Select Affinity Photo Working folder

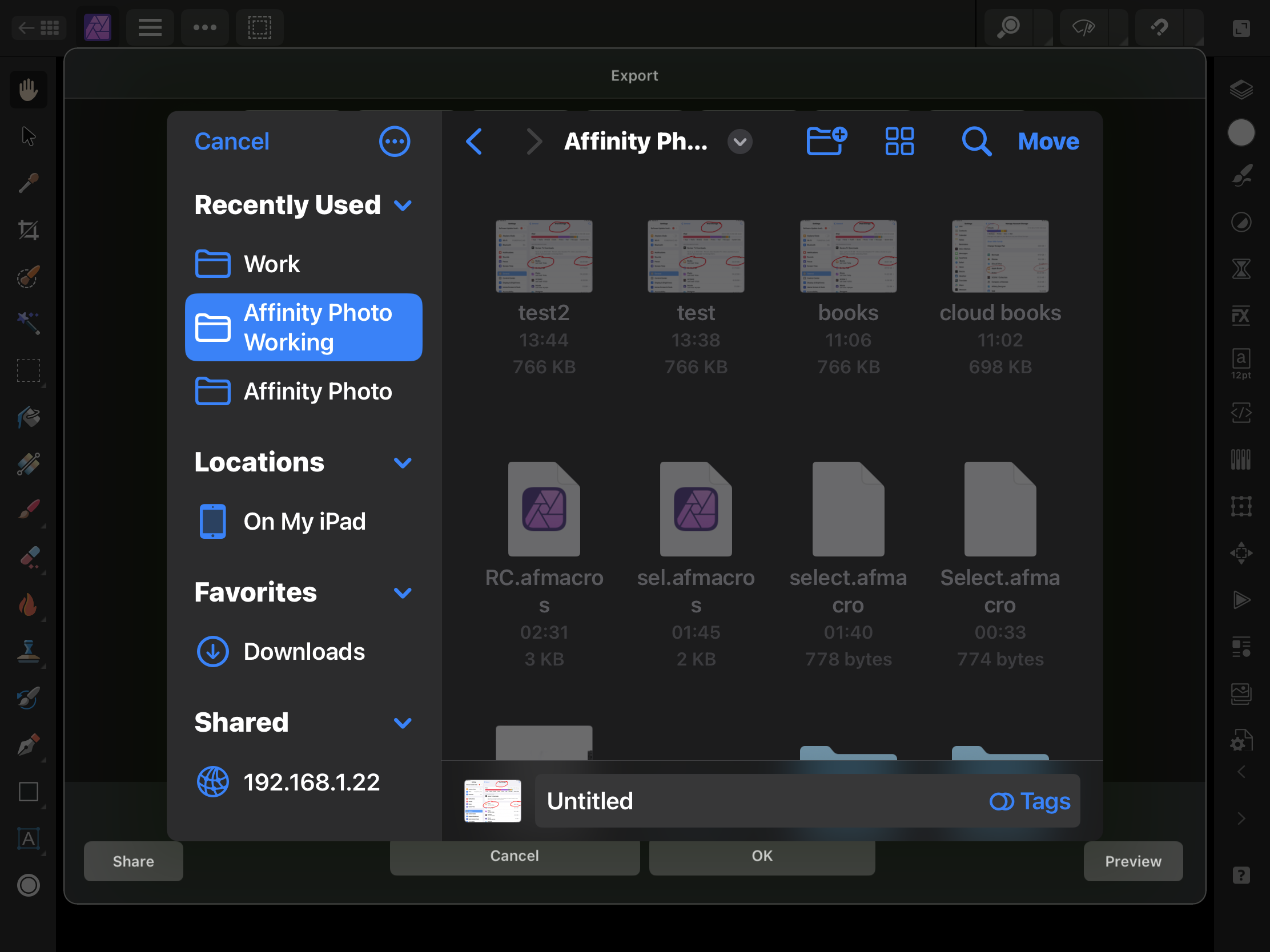coord(304,327)
